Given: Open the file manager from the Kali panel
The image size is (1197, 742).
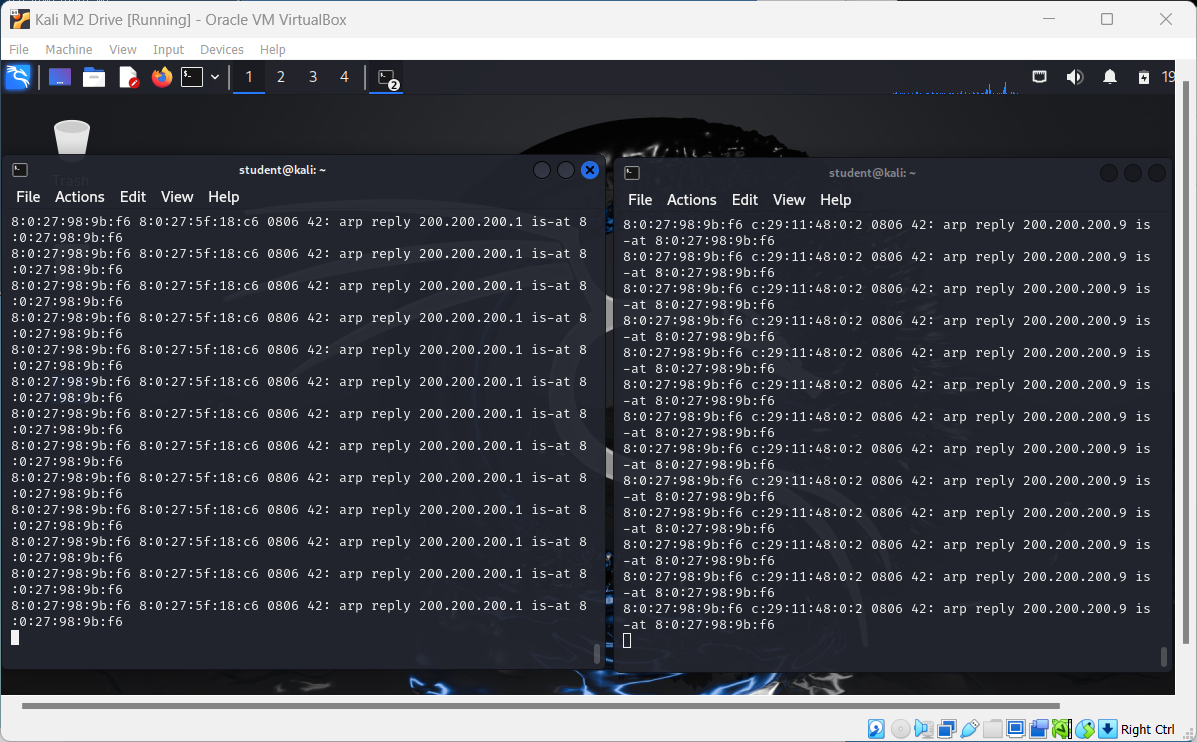Looking at the screenshot, I should point(94,77).
